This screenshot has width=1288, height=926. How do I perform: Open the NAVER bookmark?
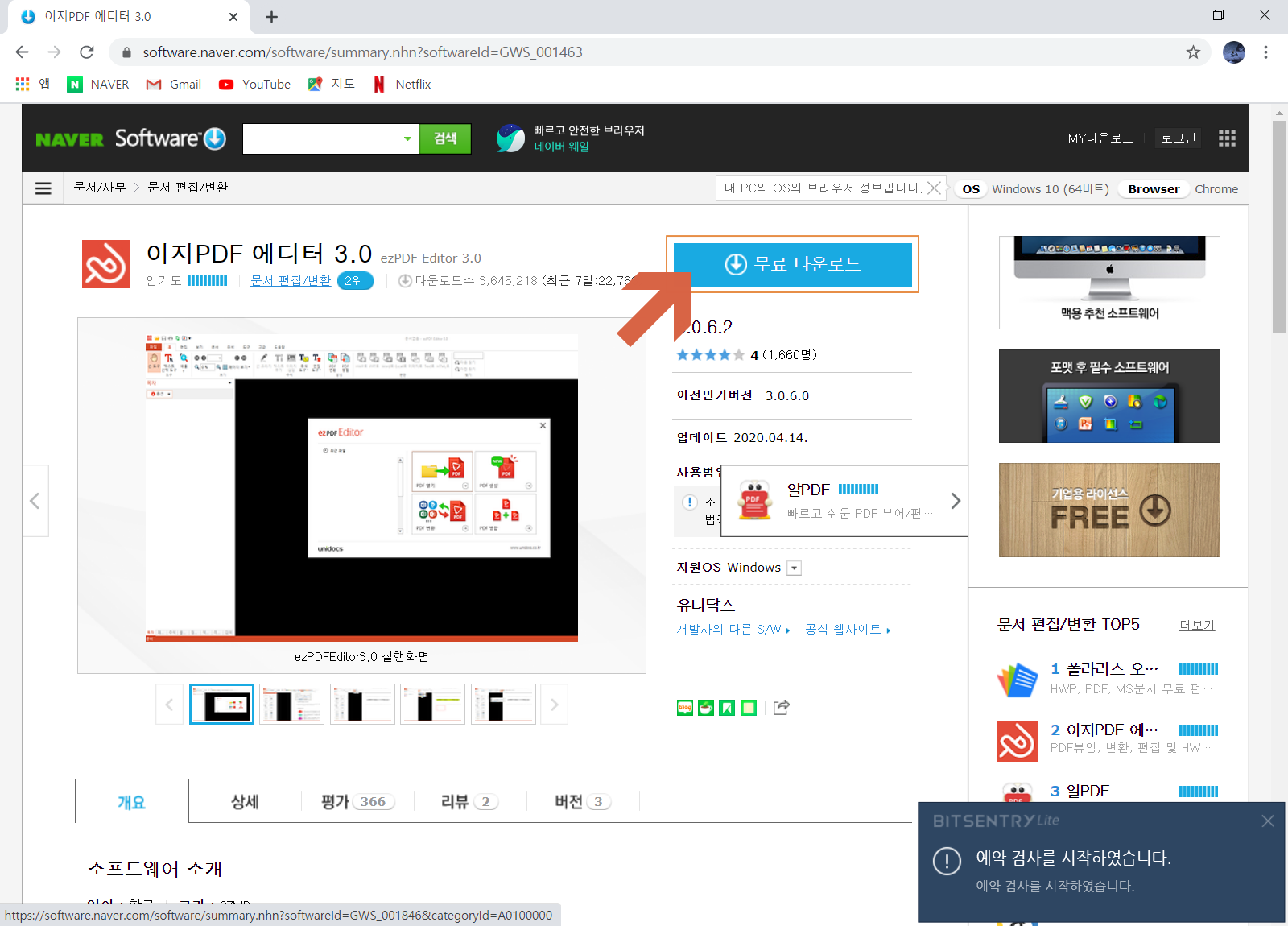point(98,85)
